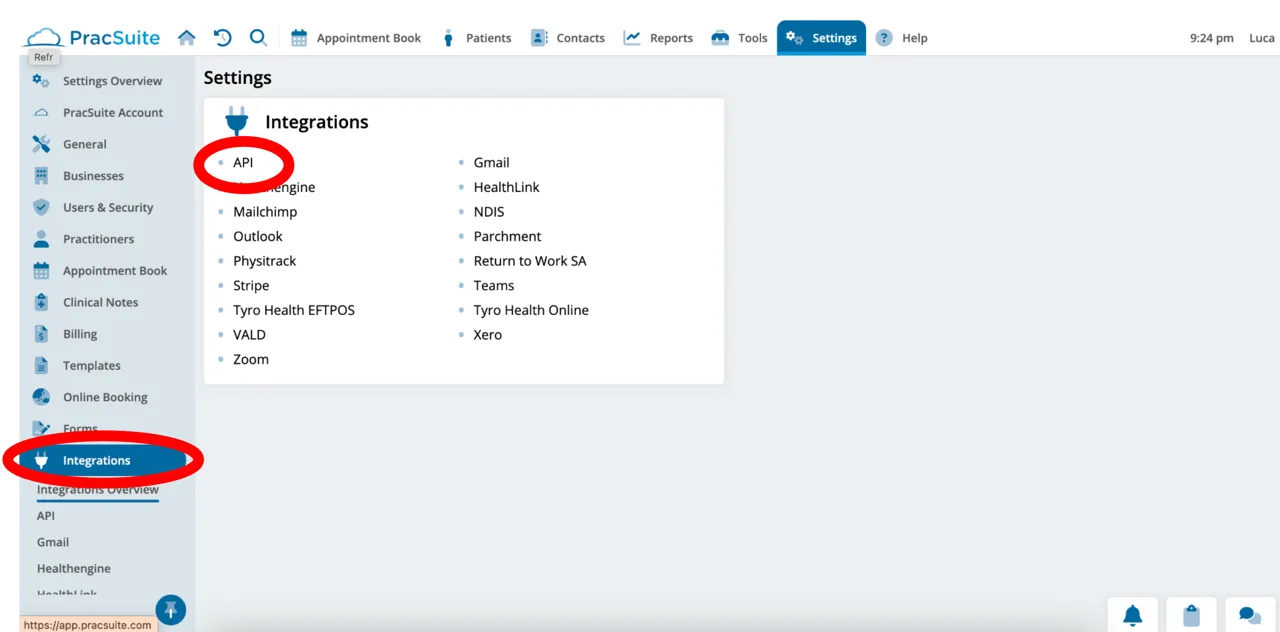Viewport: 1280px width, 632px height.
Task: Click the sidebar Appointment Book calendar icon
Action: pos(41,271)
